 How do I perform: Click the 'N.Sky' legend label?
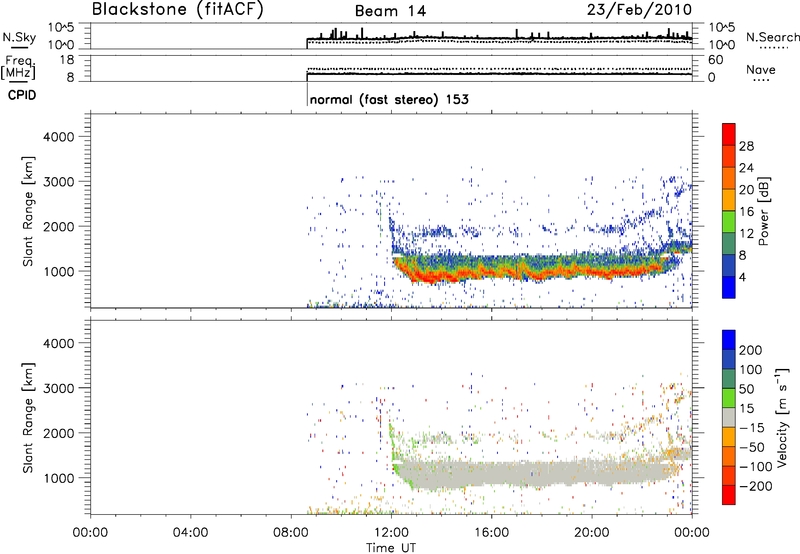click(x=19, y=37)
